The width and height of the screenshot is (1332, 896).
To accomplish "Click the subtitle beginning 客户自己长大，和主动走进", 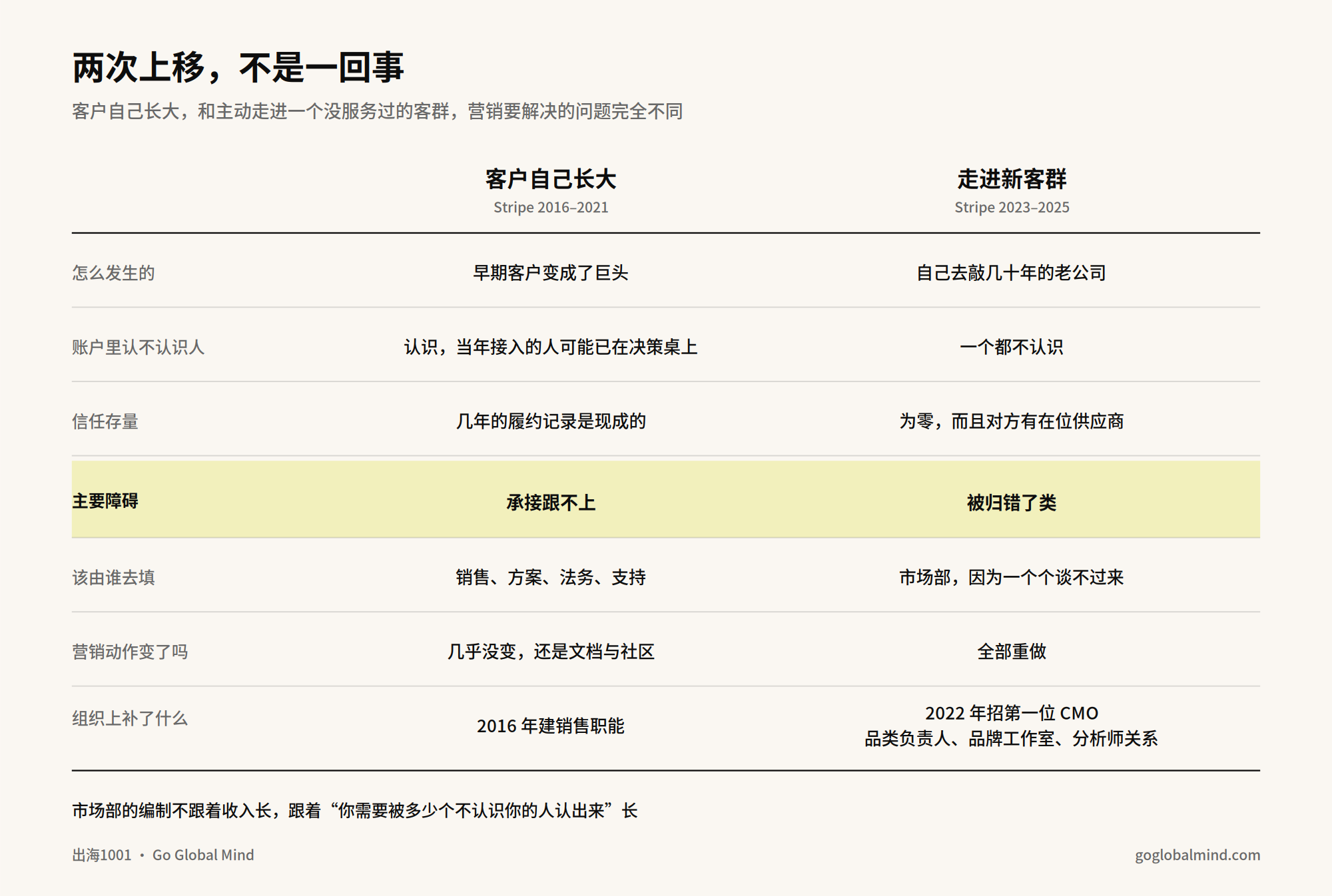I will 377,111.
